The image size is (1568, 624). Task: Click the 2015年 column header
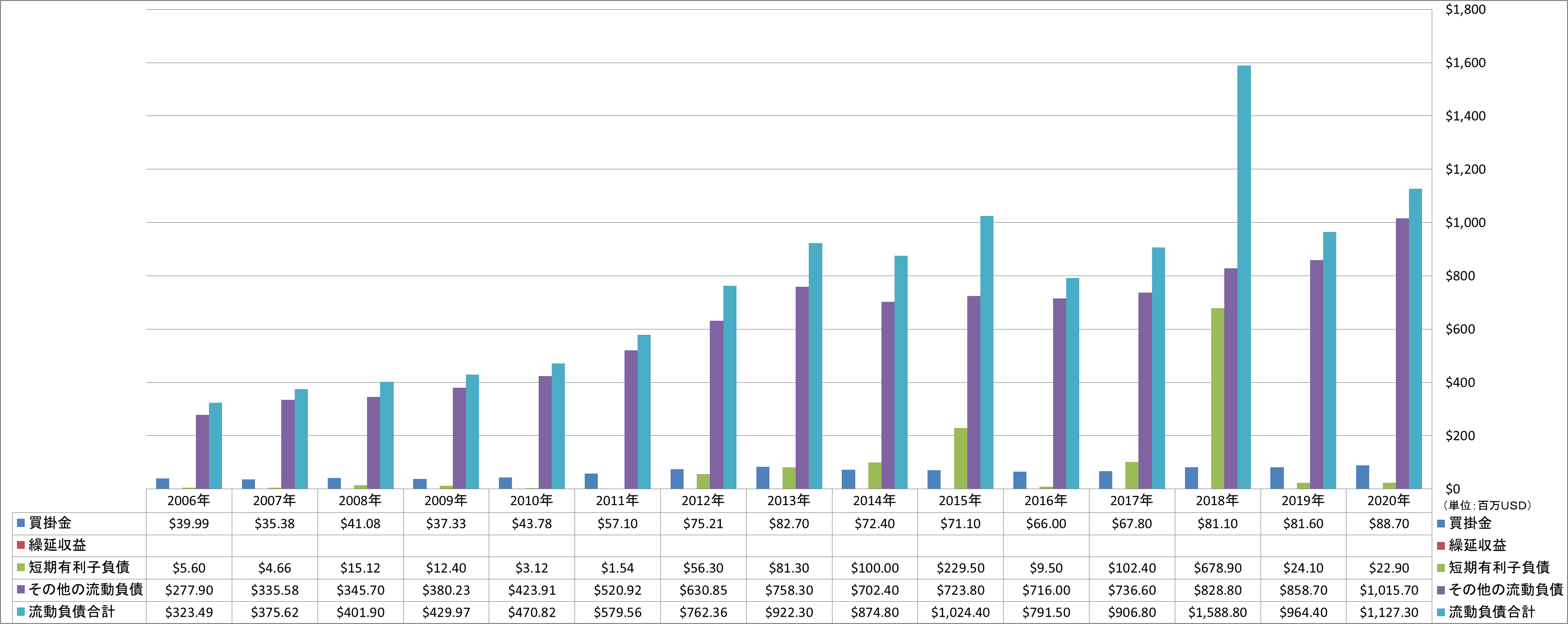point(960,500)
